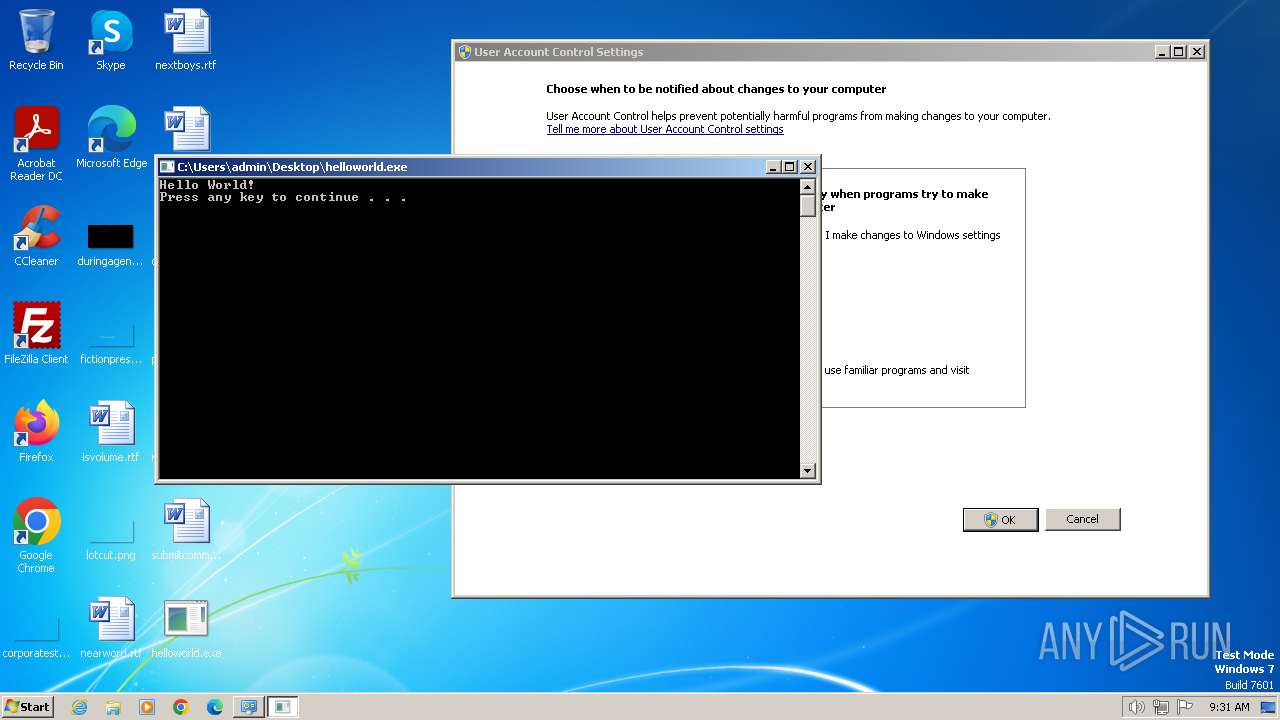Open submitcomm... document on desktop
This screenshot has width=1280, height=720.
(186, 530)
